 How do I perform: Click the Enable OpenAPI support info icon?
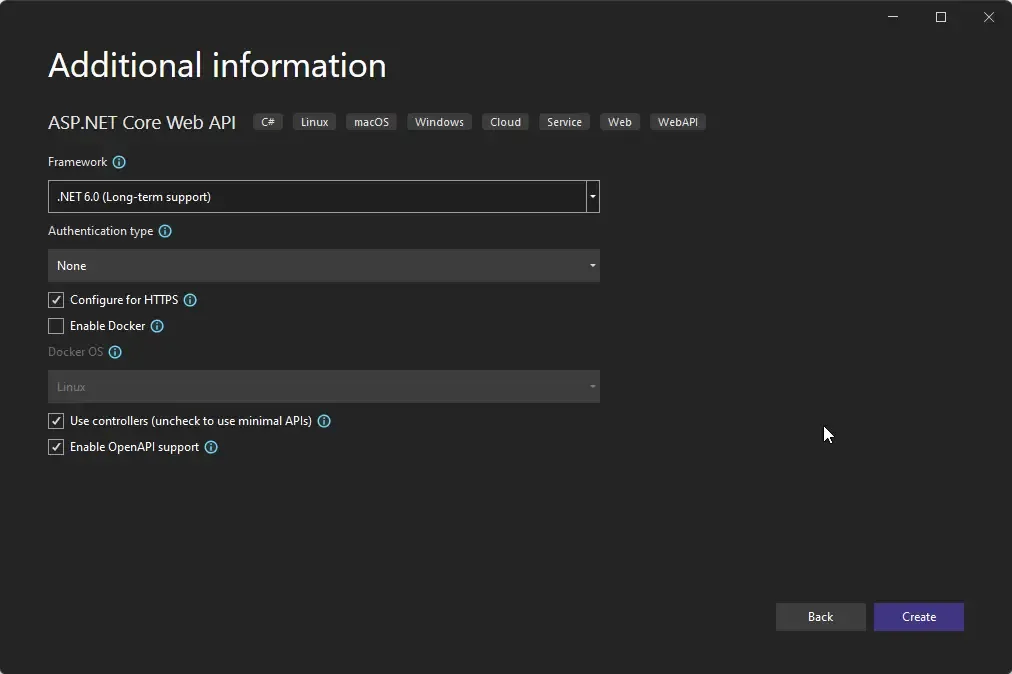tap(210, 447)
